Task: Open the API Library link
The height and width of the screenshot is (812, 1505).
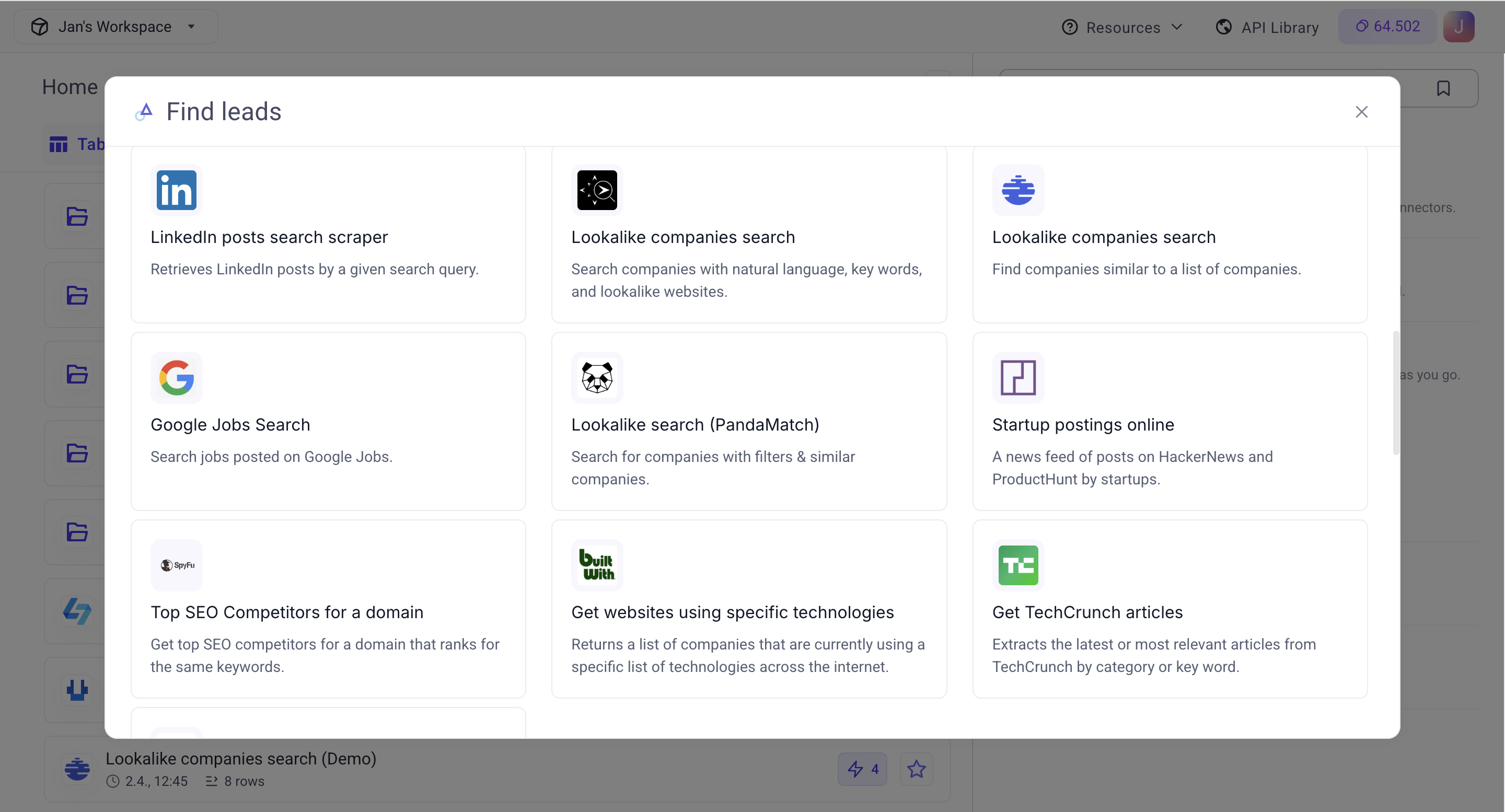Action: coord(1267,27)
